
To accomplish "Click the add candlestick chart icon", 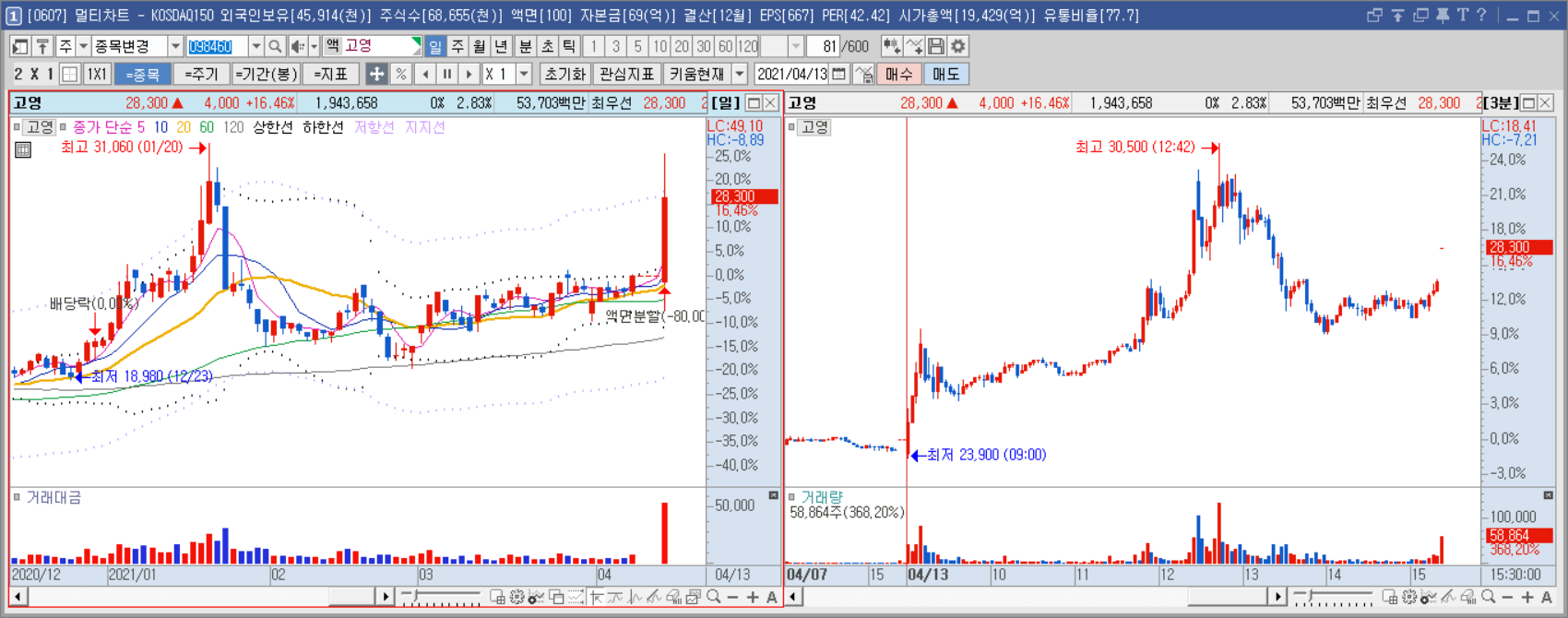I will 891,46.
